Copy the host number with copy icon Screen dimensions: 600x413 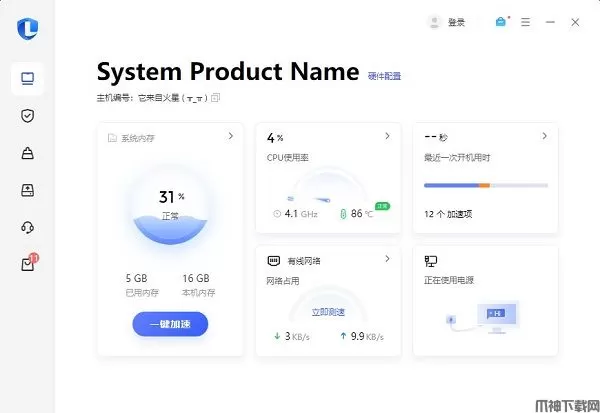[216, 98]
